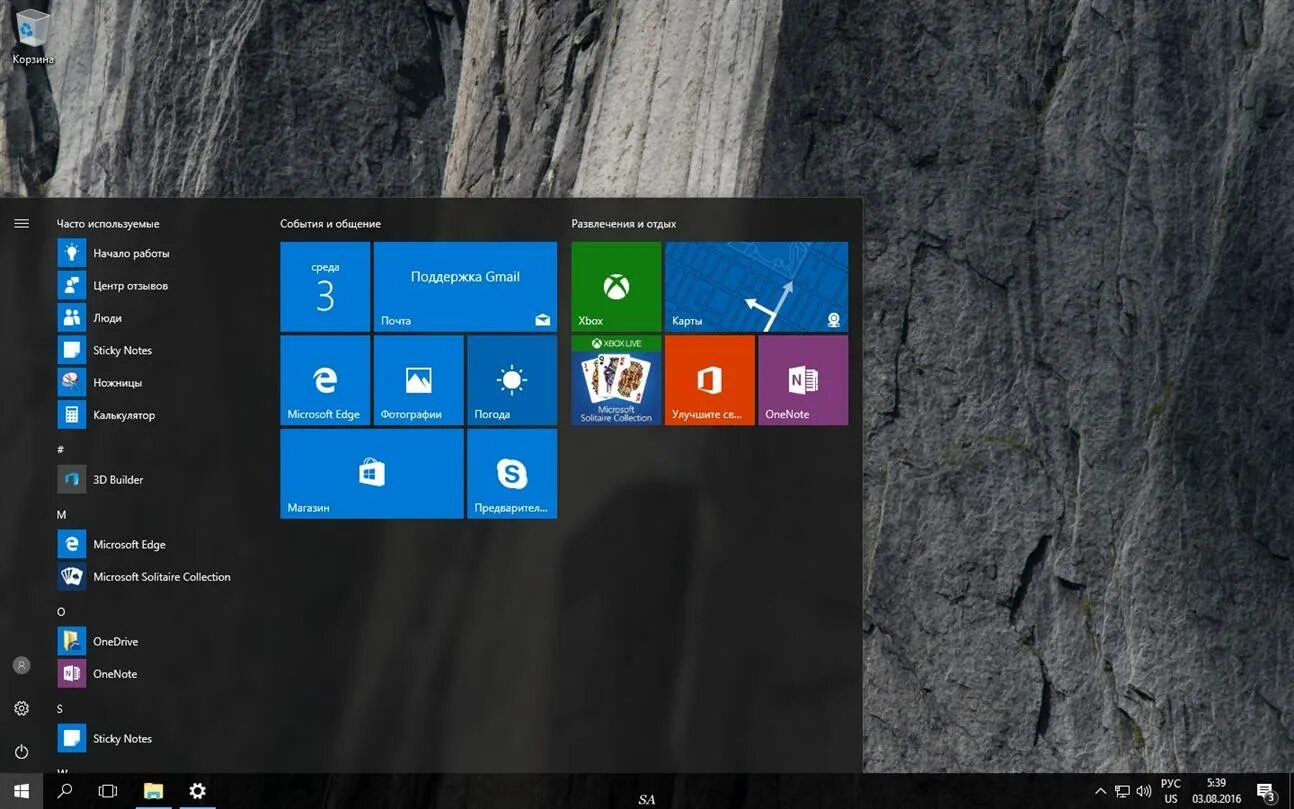Click the O letter section header
This screenshot has width=1294, height=809.
coord(61,612)
